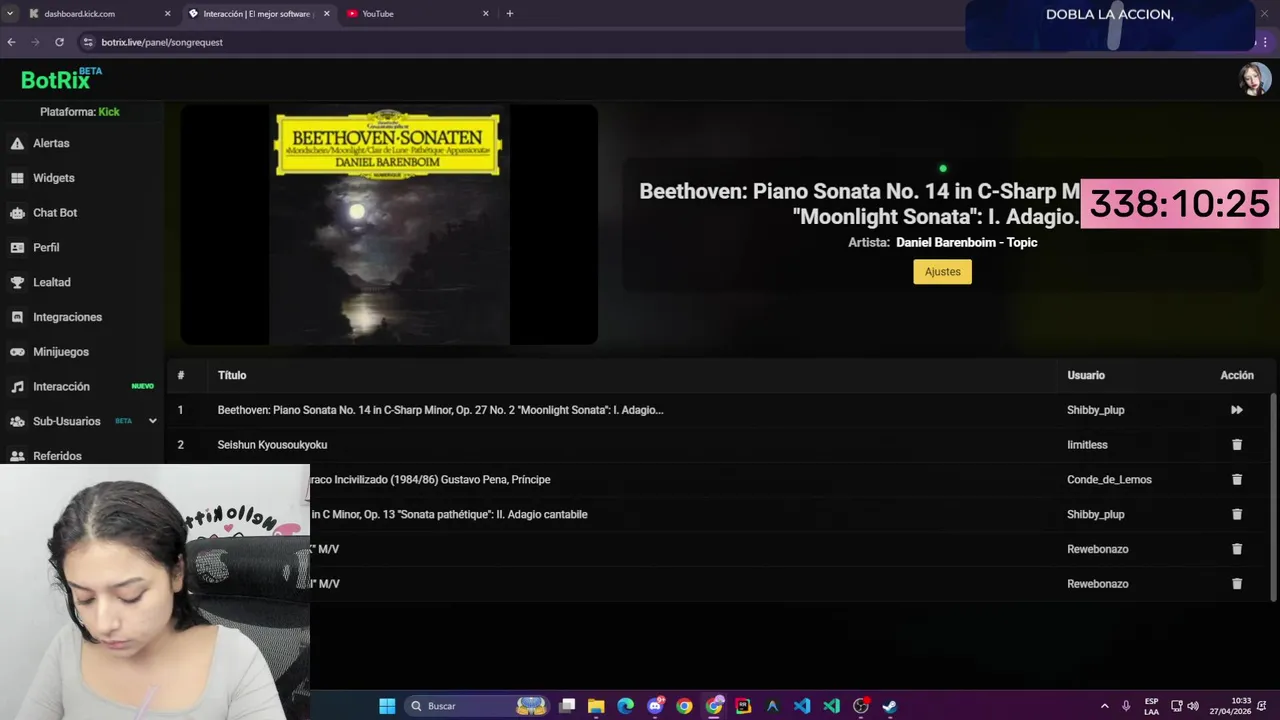1280x720 pixels.
Task: View site information icon in address bar
Action: [88, 42]
